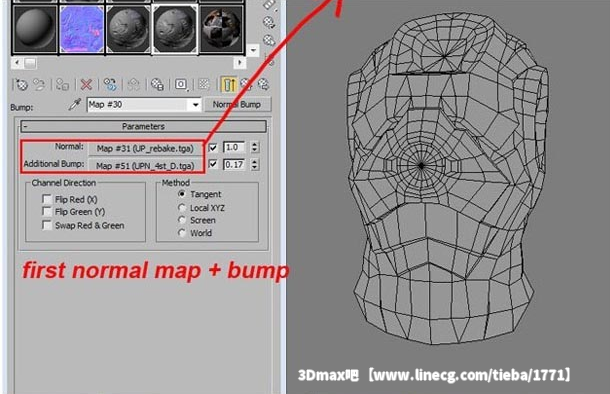Click the Make Material Copy icon
This screenshot has width=610, height=394.
click(x=110, y=84)
